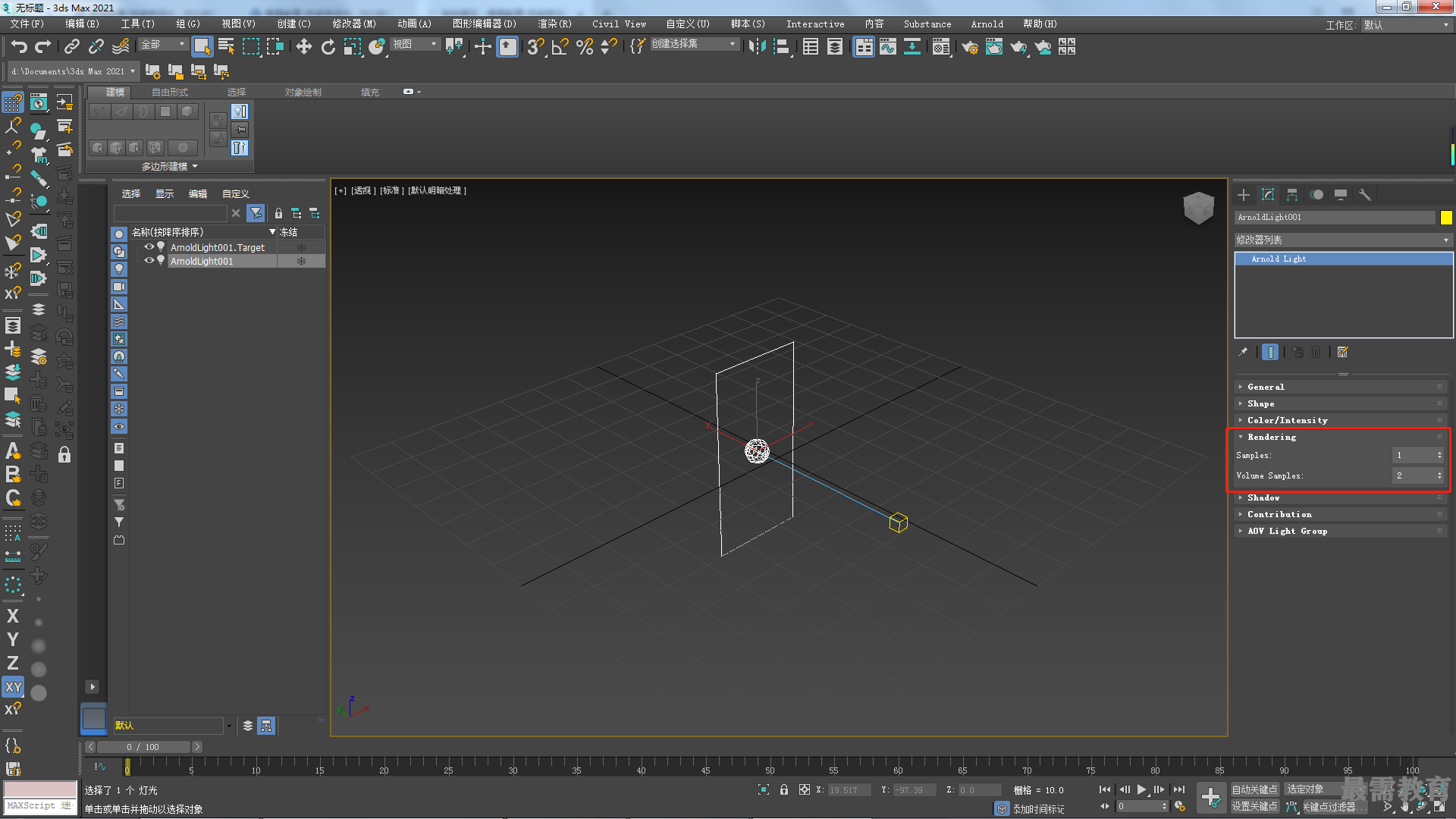Viewport: 1456px width, 819px height.
Task: Open the project path dropdown
Action: pyautogui.click(x=74, y=71)
